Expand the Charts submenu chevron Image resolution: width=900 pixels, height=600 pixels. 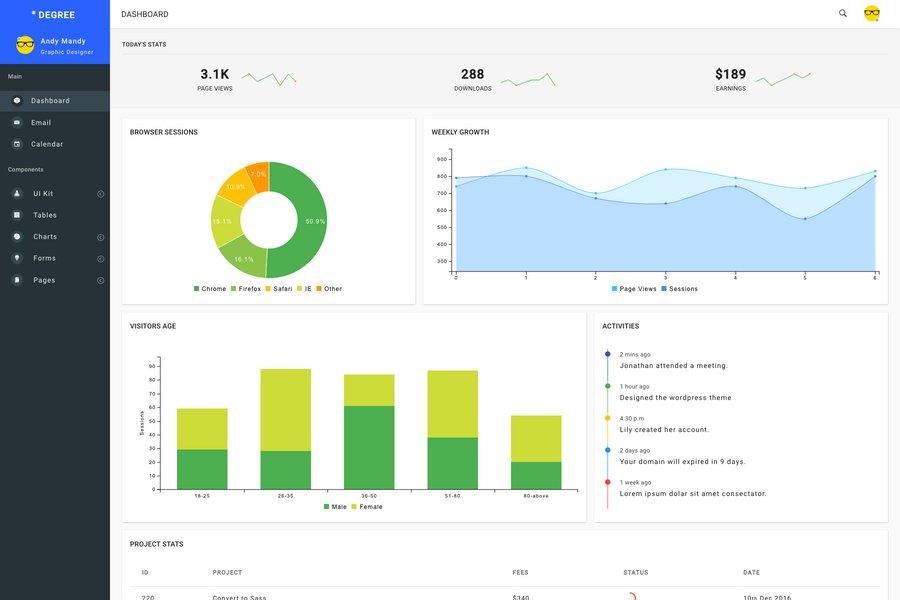(x=99, y=234)
